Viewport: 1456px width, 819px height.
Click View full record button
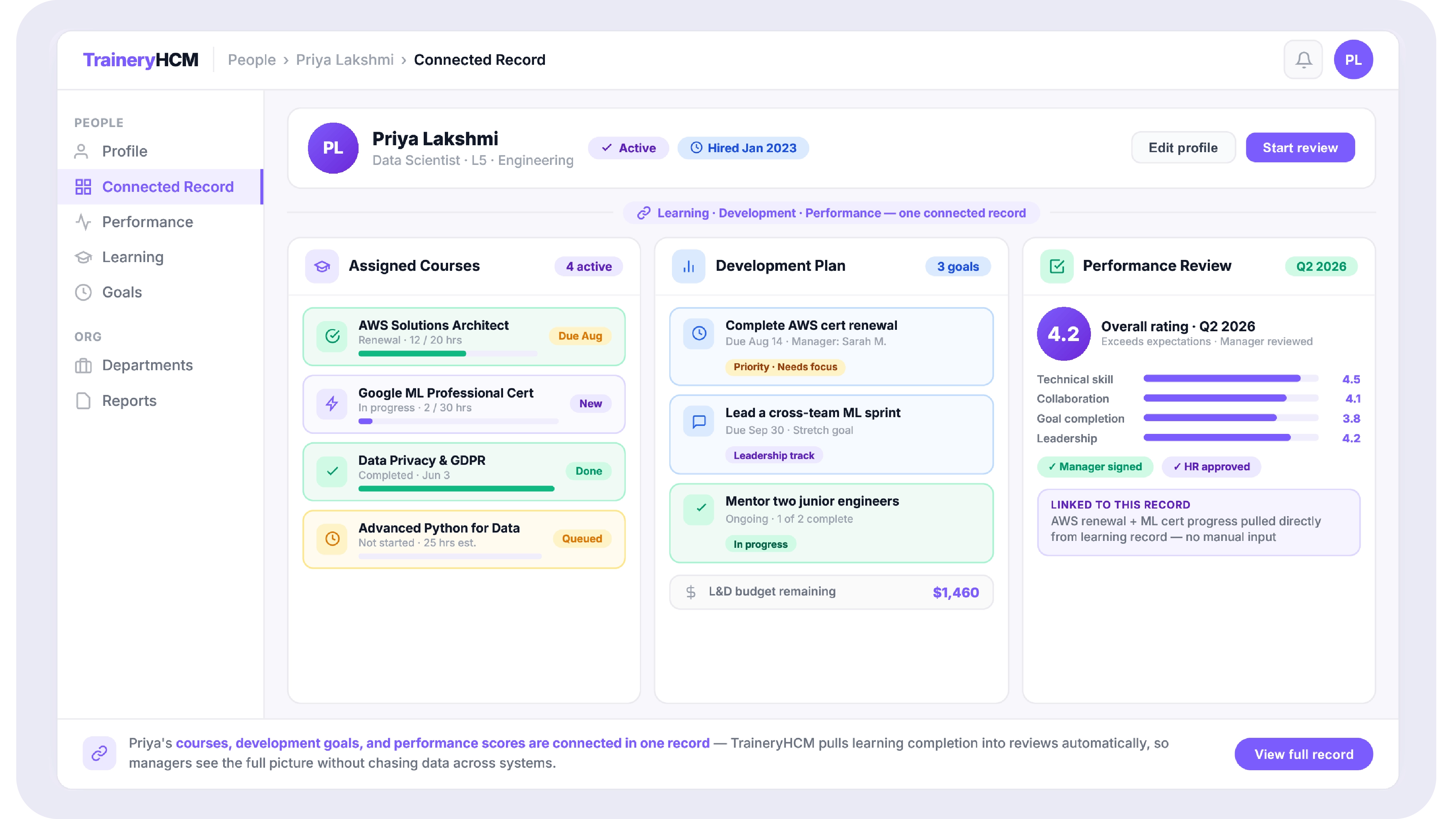pos(1303,754)
